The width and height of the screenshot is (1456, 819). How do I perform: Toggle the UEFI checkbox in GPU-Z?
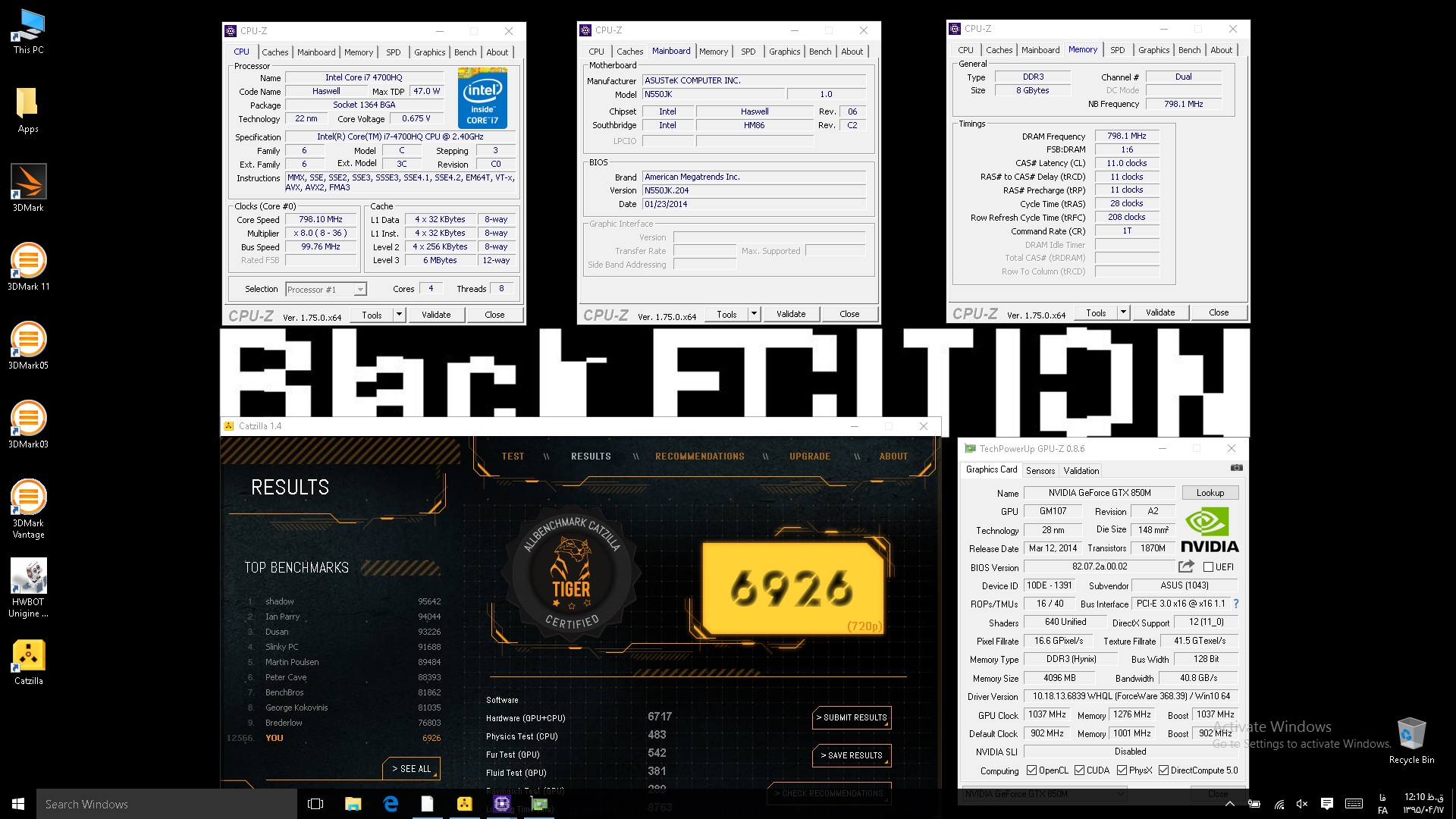pos(1208,567)
